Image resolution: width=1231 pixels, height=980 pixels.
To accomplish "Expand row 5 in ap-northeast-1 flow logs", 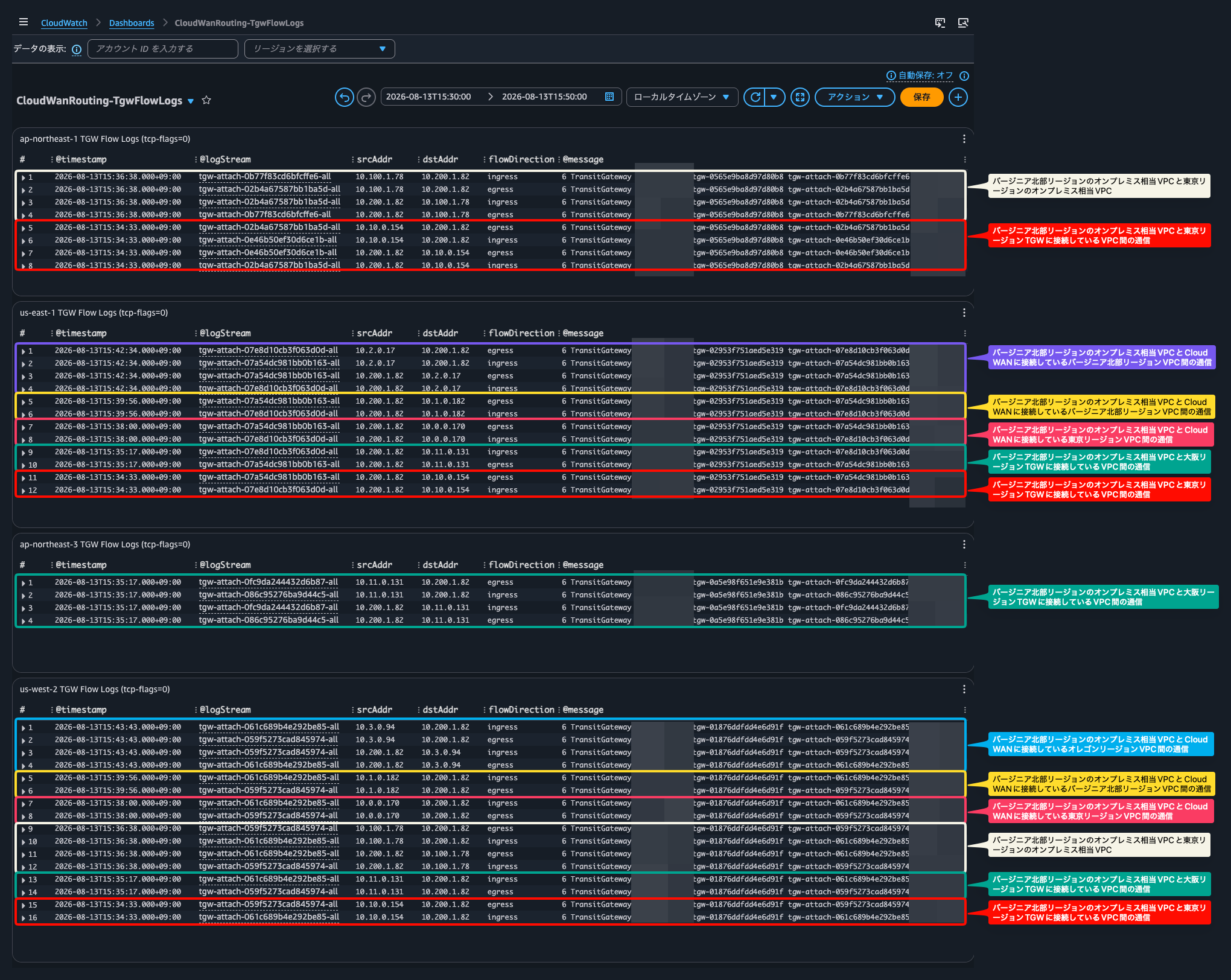I will point(24,229).
